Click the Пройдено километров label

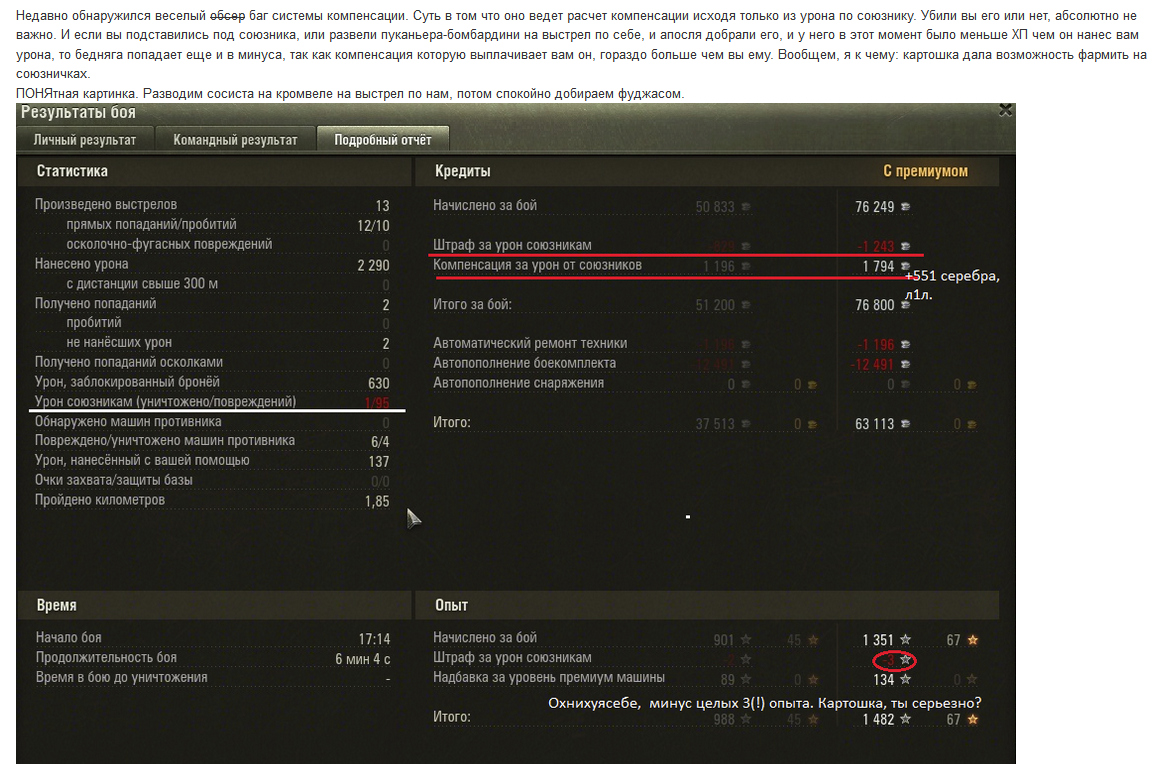point(99,500)
